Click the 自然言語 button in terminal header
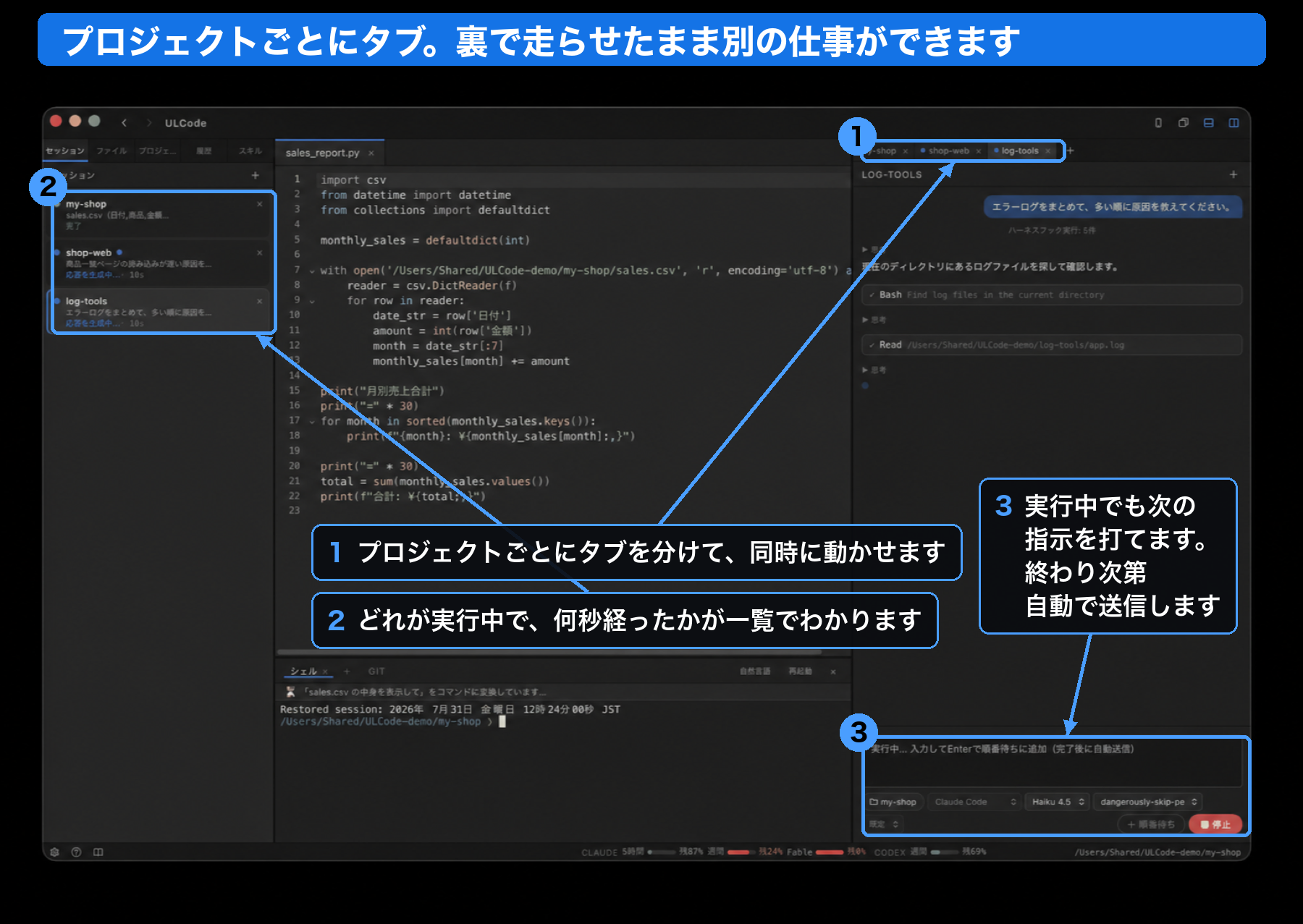Screen dimensions: 1303x924 point(755,671)
